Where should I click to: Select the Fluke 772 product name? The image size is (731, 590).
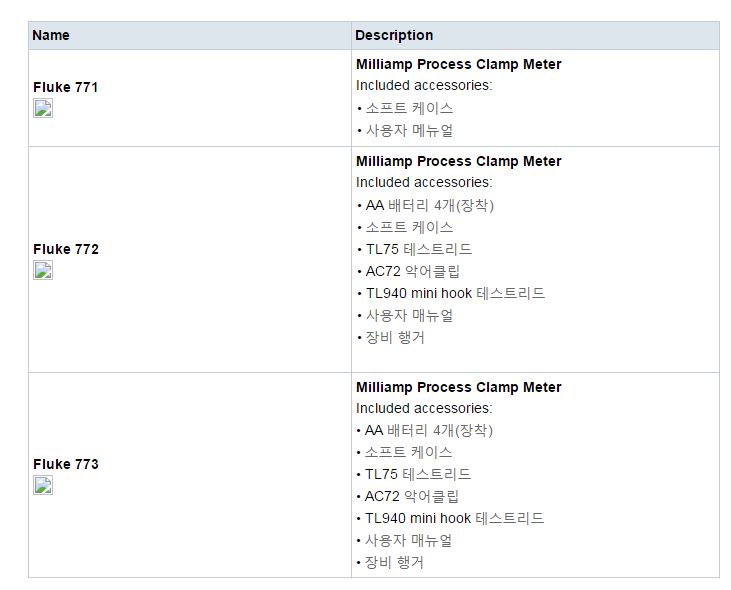click(x=66, y=249)
